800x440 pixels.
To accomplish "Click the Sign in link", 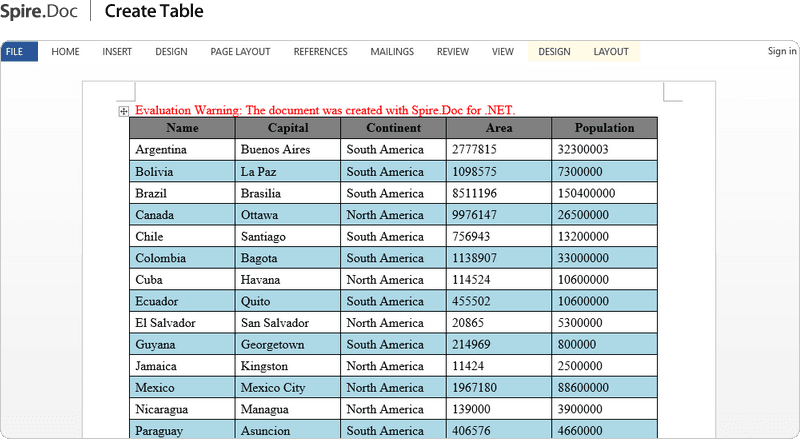I will 782,51.
